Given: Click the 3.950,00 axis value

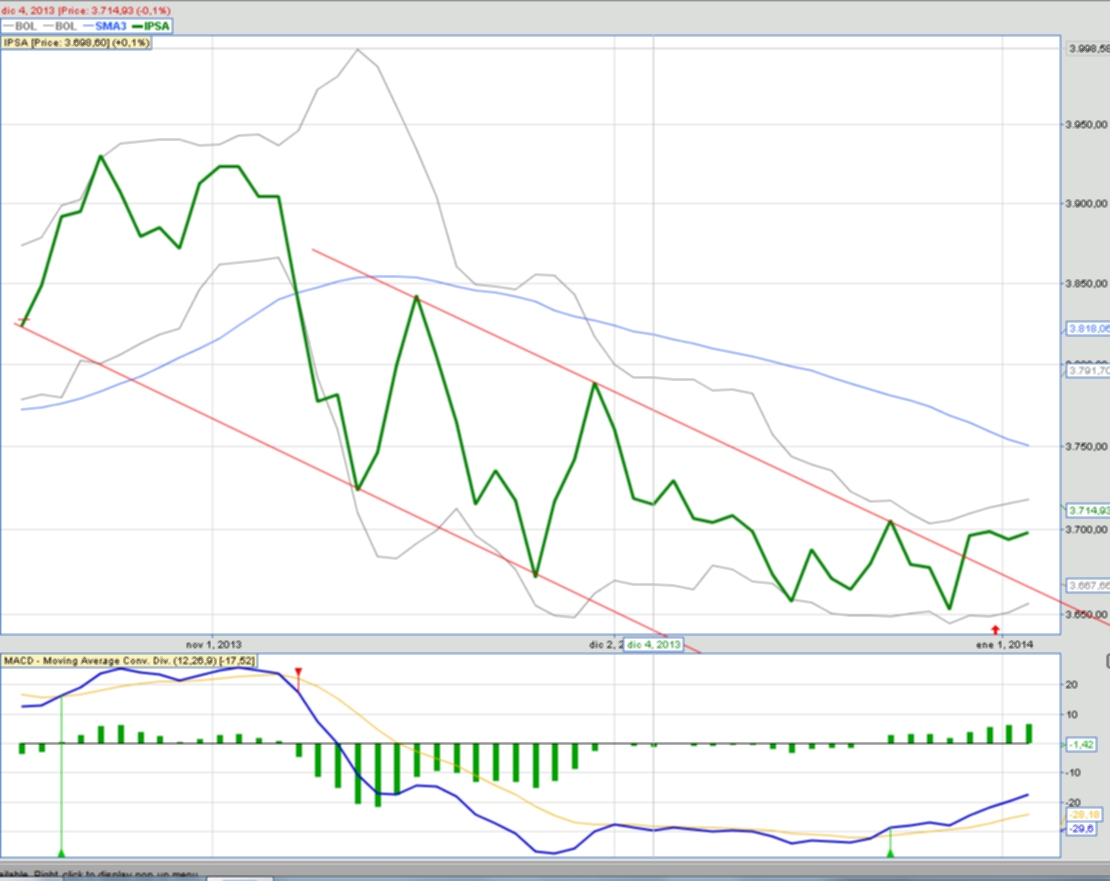Looking at the screenshot, I should 1087,125.
